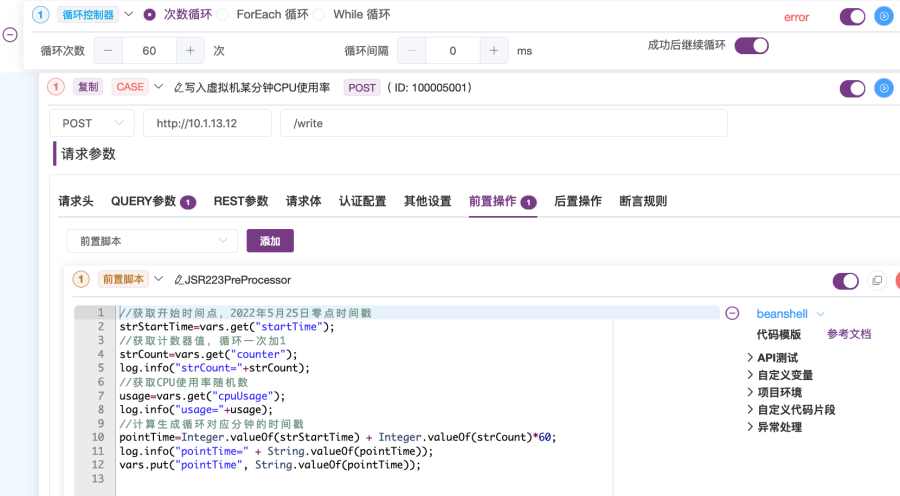Toggle the JSR223PreProcessor enable switch
The image size is (900, 496).
[845, 281]
